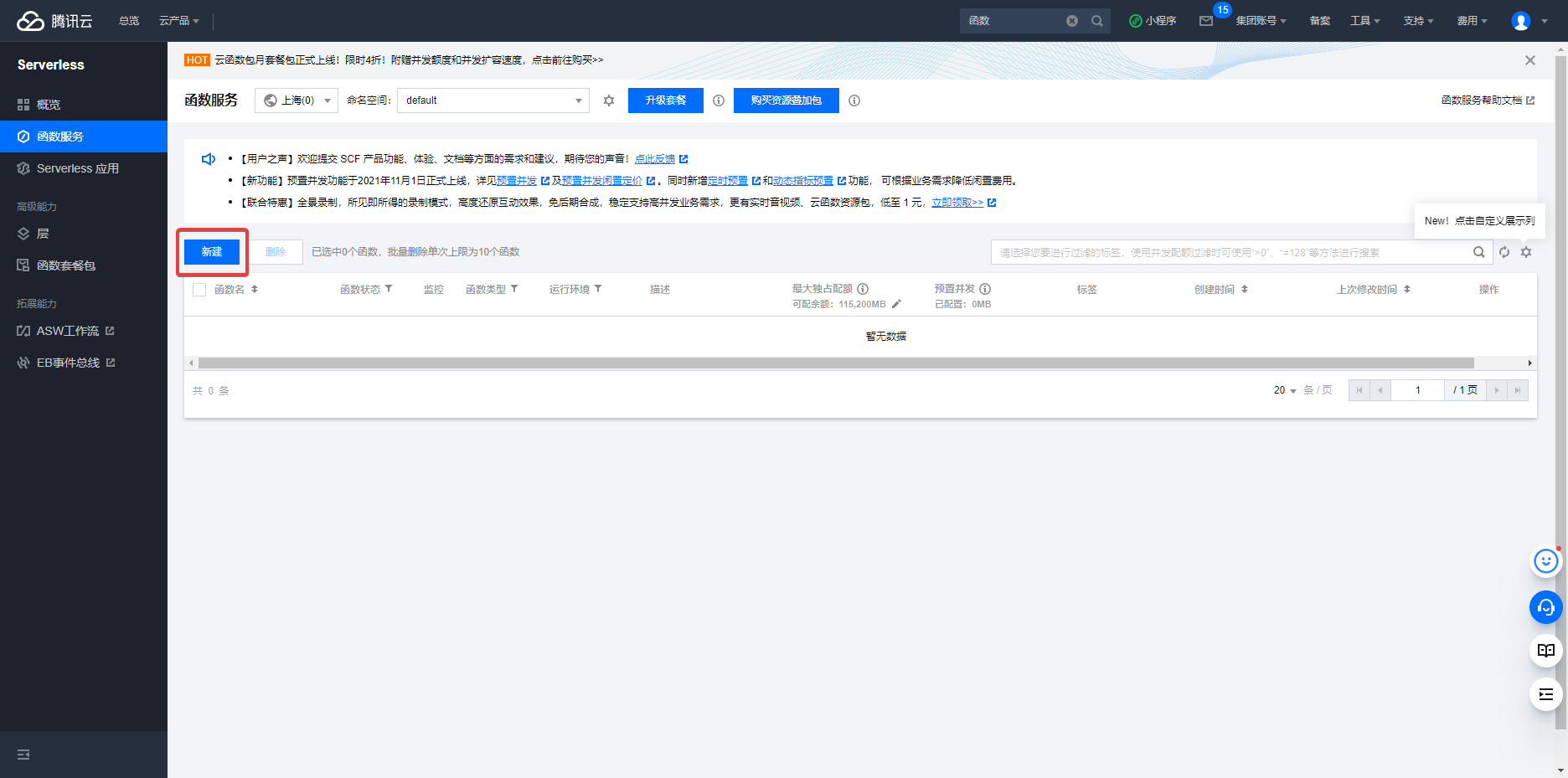Screen dimensions: 1568x778
Task: Open the customer service headset icon
Action: 1545,607
